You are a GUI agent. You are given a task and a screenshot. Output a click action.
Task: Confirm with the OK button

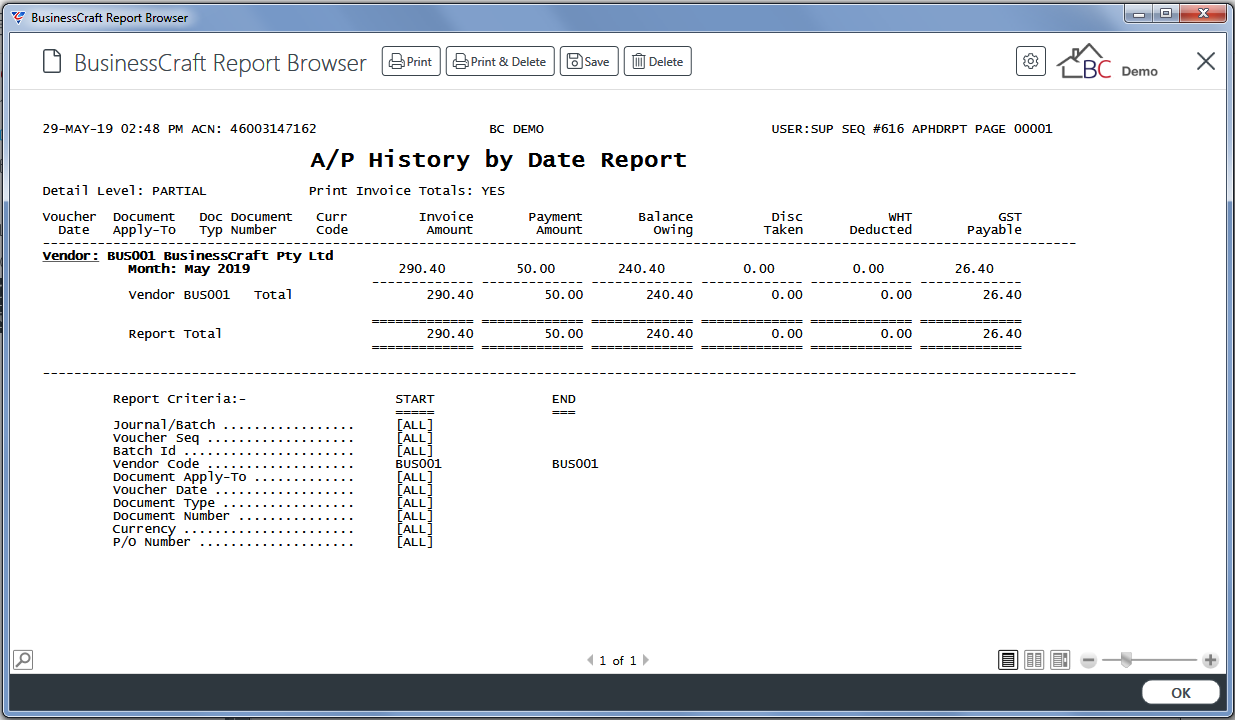click(x=1181, y=693)
